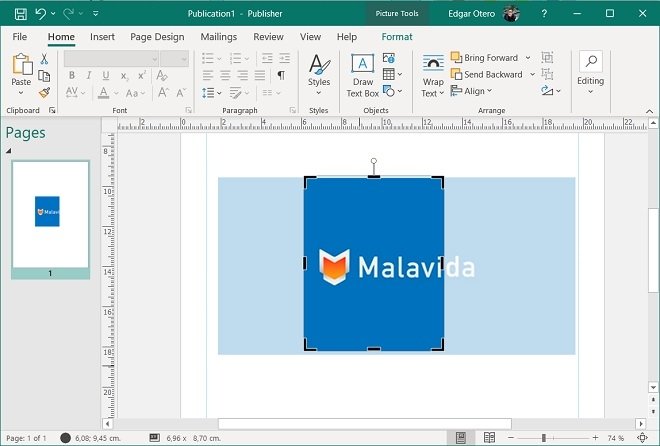This screenshot has height=446, width=660.
Task: Toggle Subscript formatting
Action: tap(124, 76)
